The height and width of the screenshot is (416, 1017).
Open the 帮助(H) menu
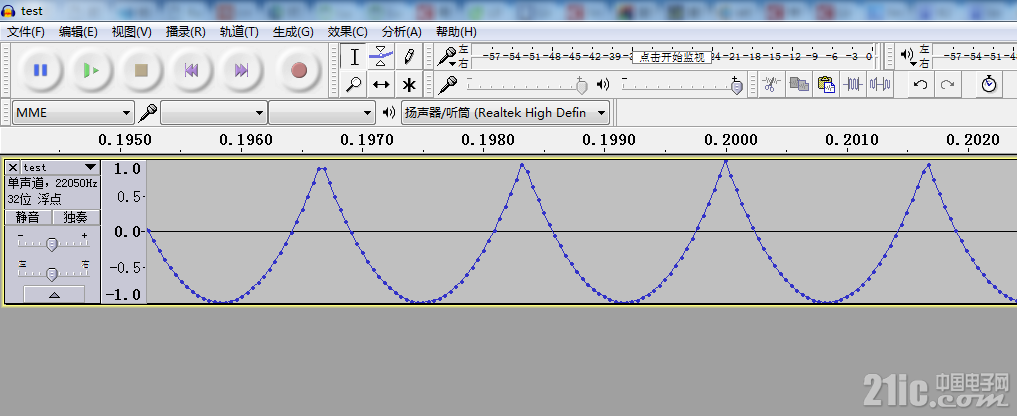(x=456, y=32)
